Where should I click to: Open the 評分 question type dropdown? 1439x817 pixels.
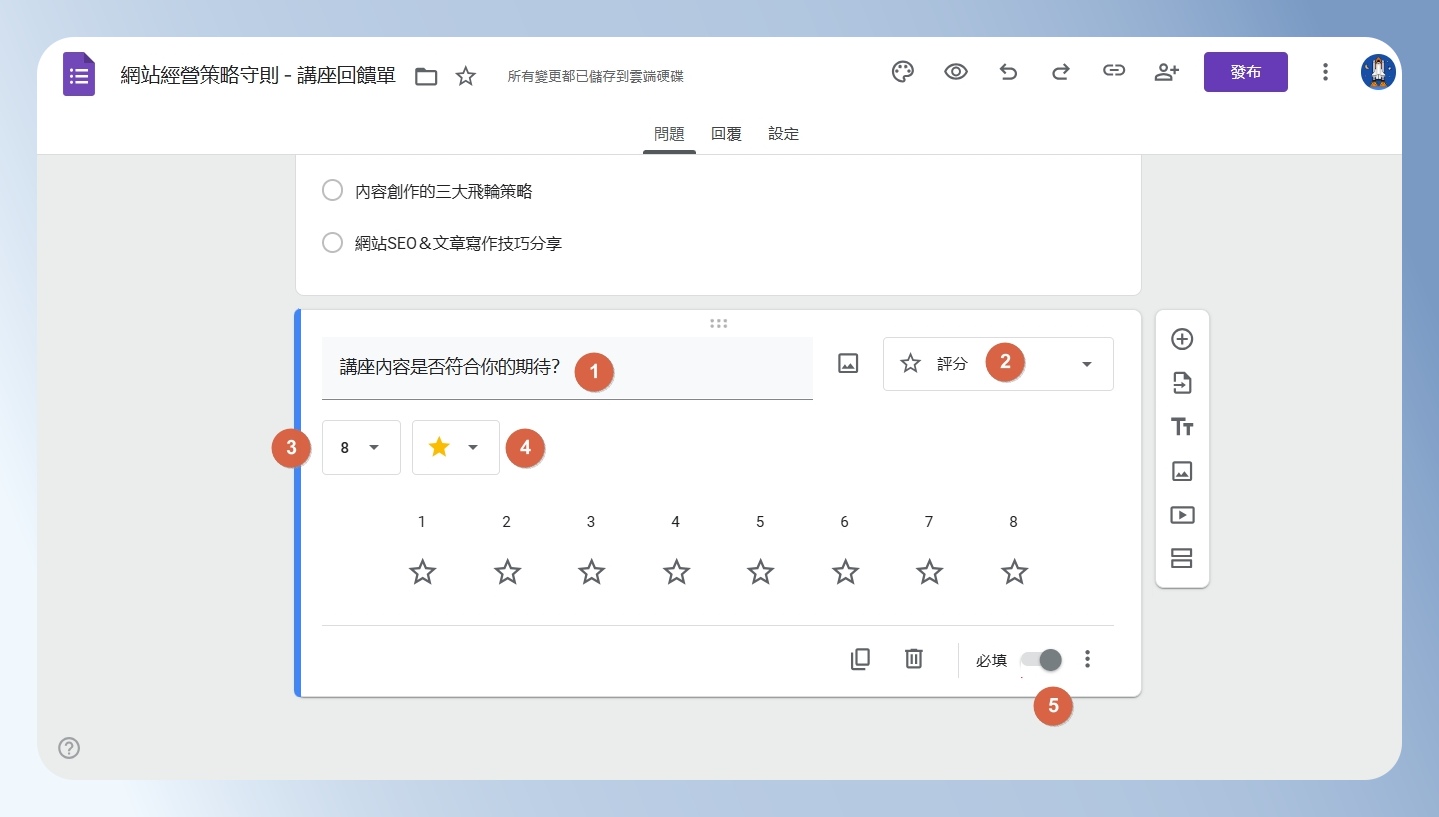998,364
